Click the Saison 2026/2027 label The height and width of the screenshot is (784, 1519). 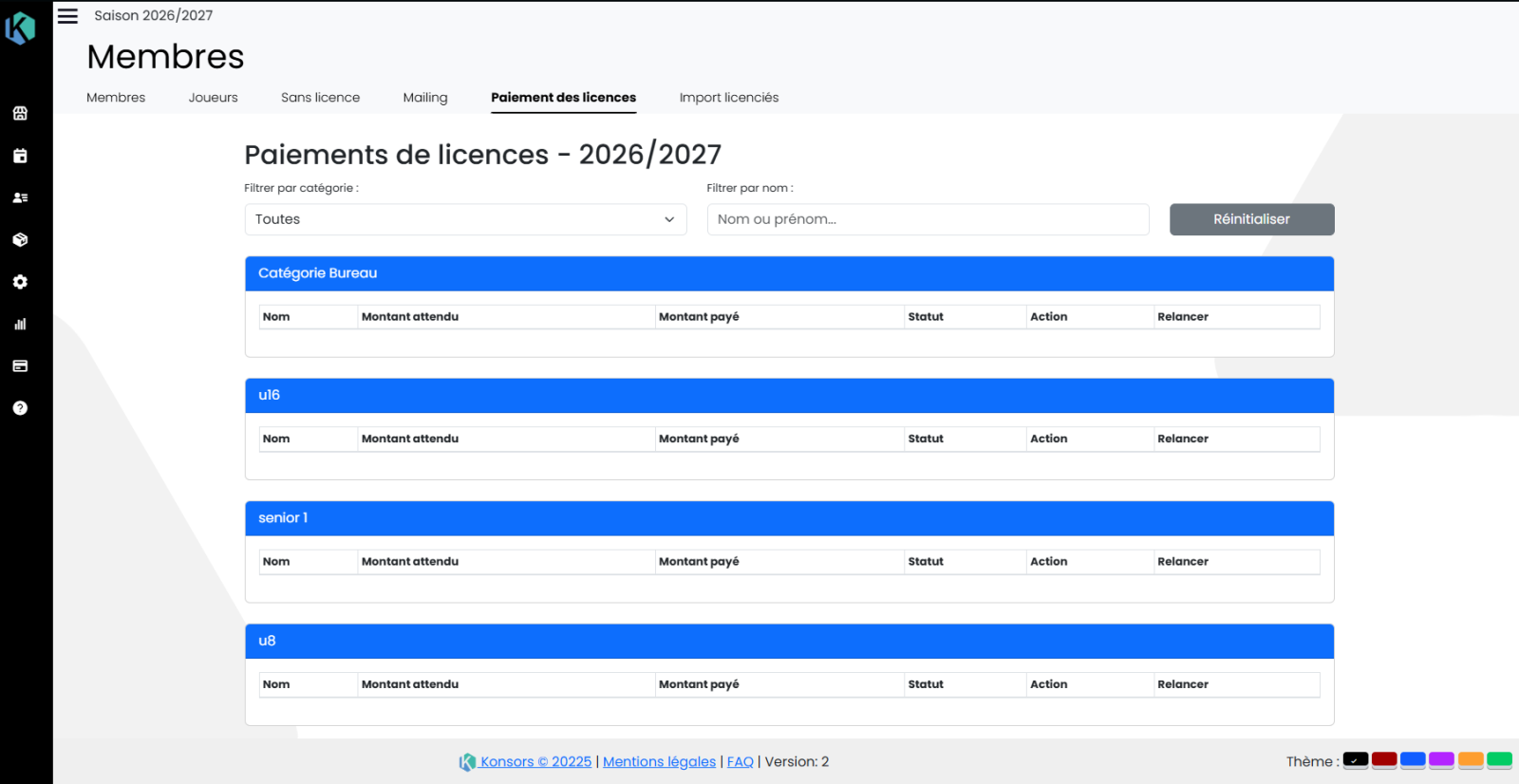tap(154, 15)
